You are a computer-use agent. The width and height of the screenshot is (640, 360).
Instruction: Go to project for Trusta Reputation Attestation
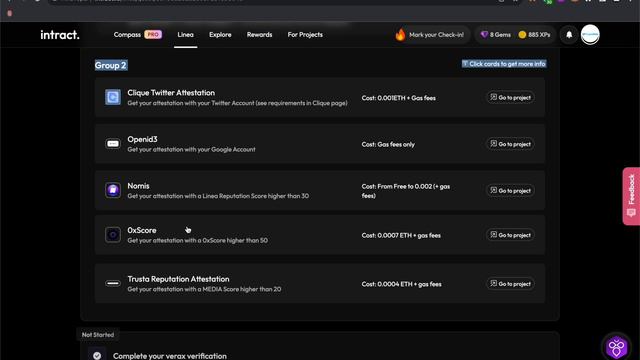pos(510,284)
